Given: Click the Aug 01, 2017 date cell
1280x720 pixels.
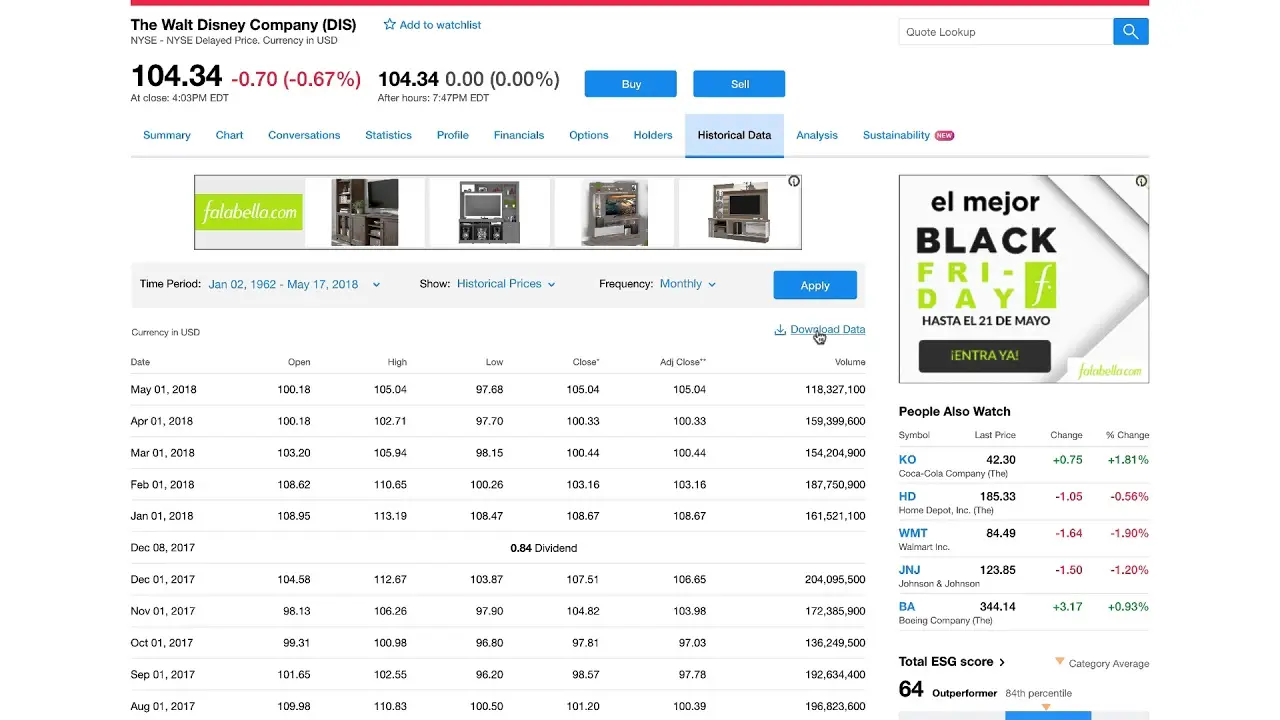Looking at the screenshot, I should point(162,707).
